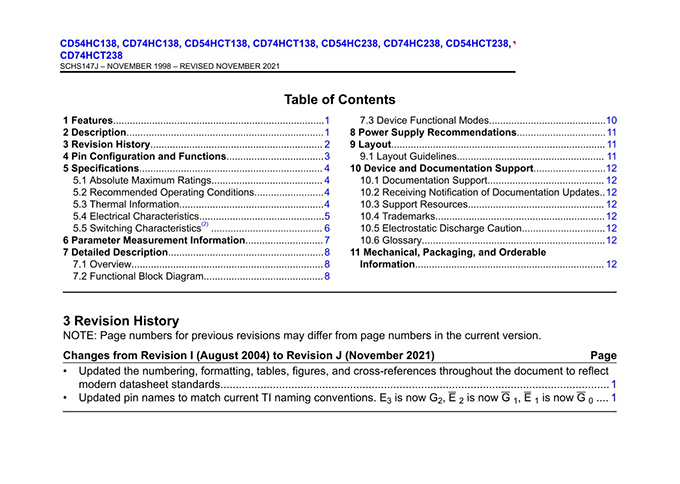This screenshot has width=680, height=484.
Task: Jump to Parameter Measurement Information section
Action: click(x=153, y=240)
